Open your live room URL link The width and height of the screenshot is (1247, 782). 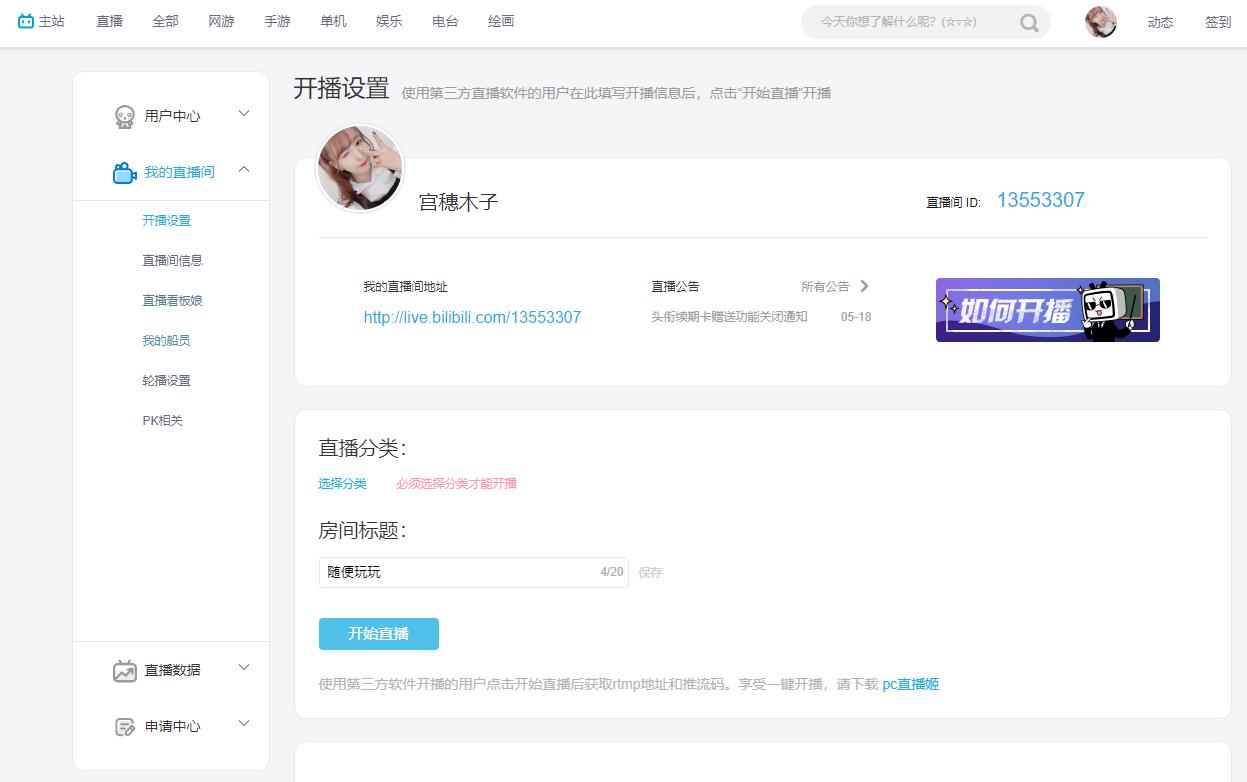[472, 317]
